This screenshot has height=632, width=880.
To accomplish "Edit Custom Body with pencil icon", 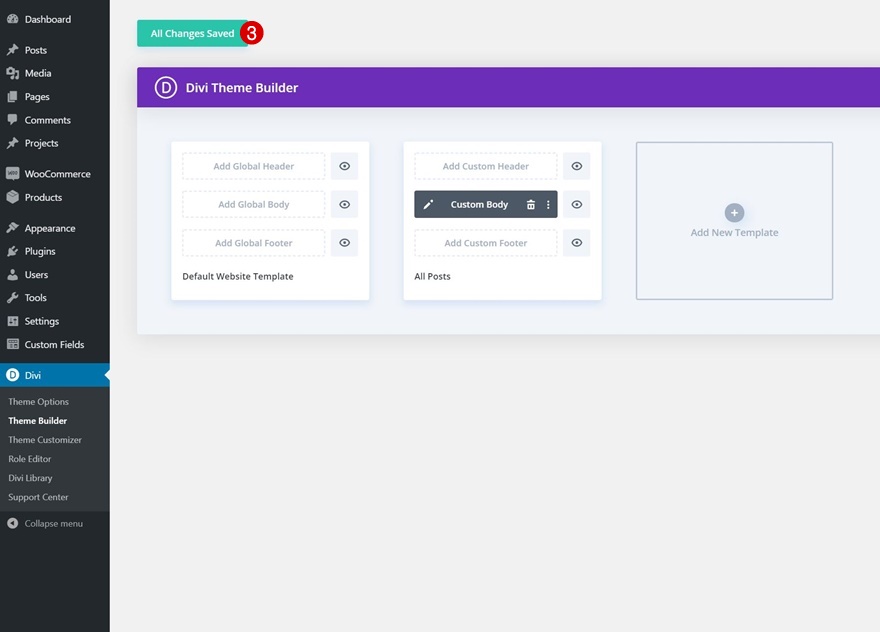I will 428,204.
